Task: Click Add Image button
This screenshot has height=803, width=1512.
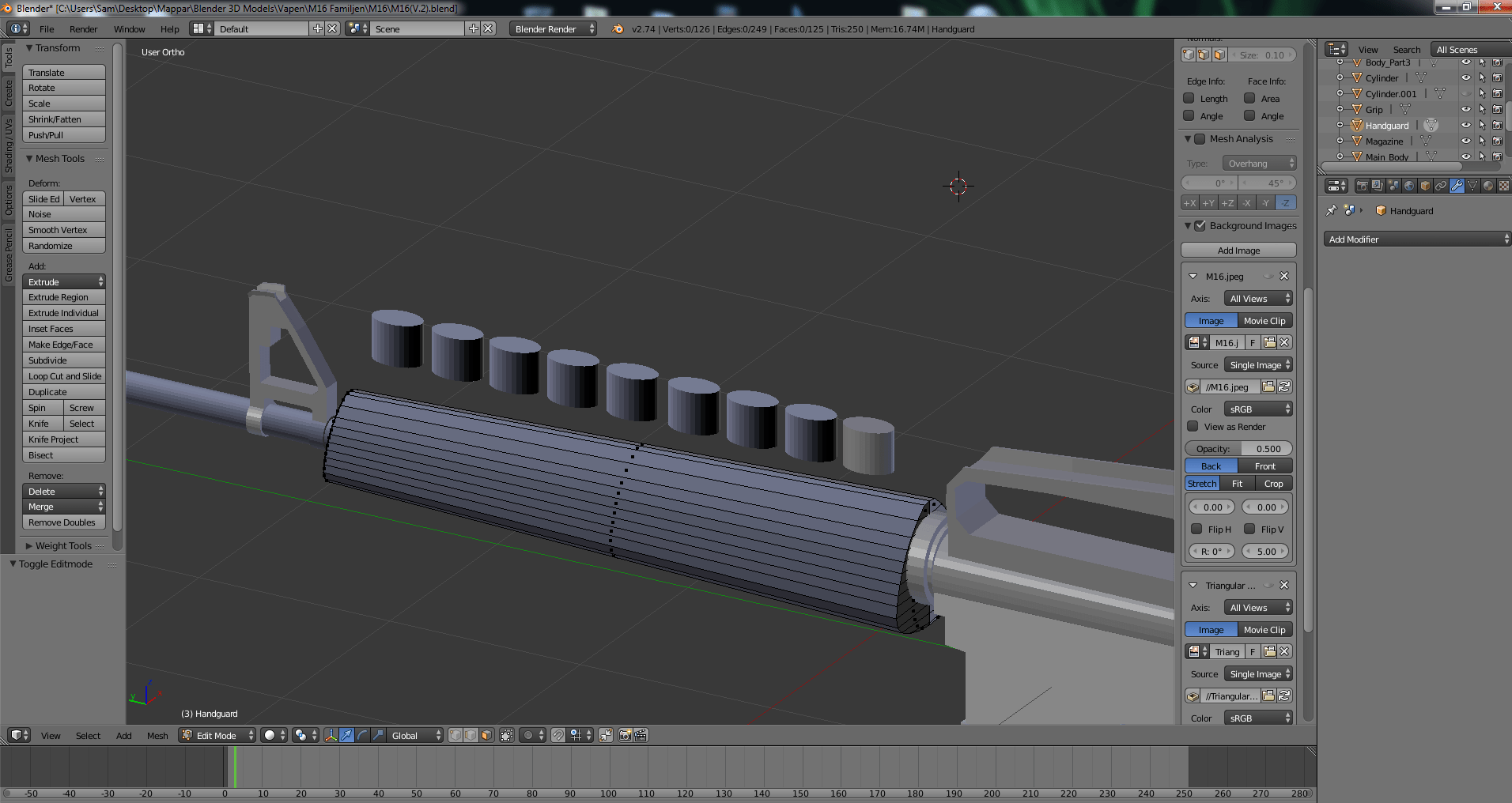Action: click(1238, 250)
